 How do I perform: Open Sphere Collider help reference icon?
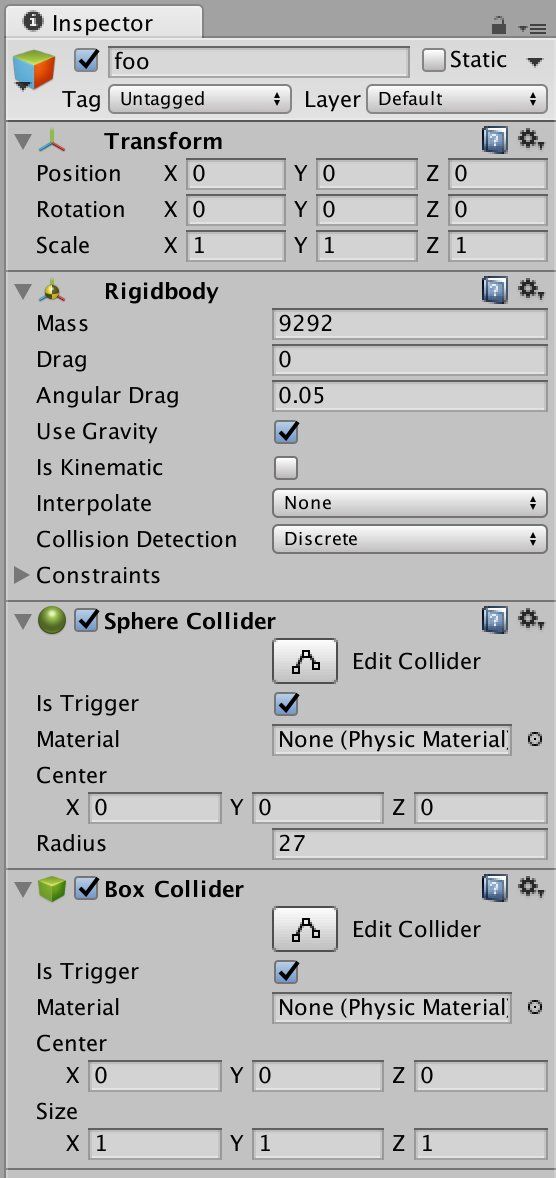(494, 621)
